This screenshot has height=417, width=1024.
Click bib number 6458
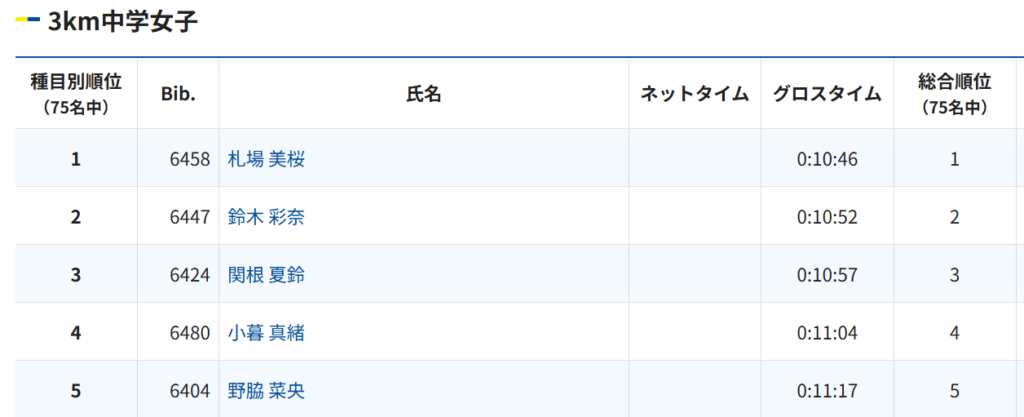pos(190,159)
